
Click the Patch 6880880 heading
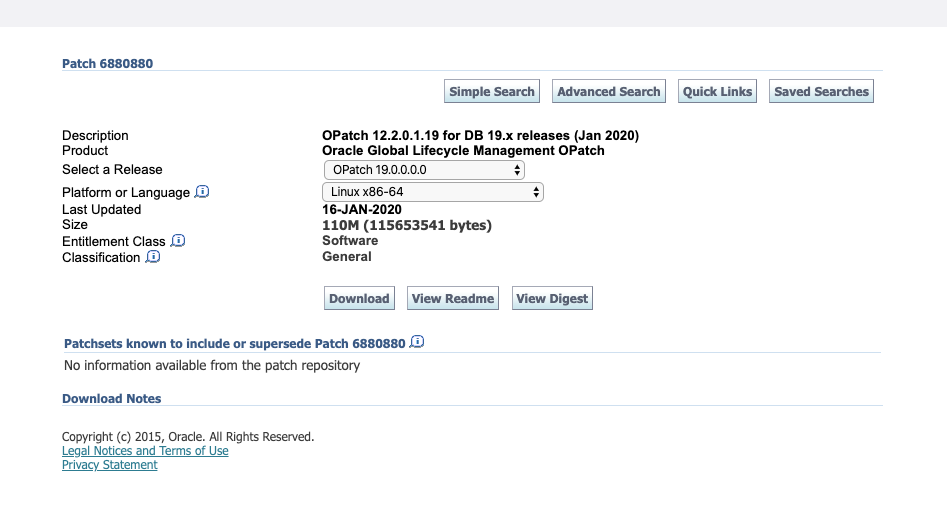108,63
